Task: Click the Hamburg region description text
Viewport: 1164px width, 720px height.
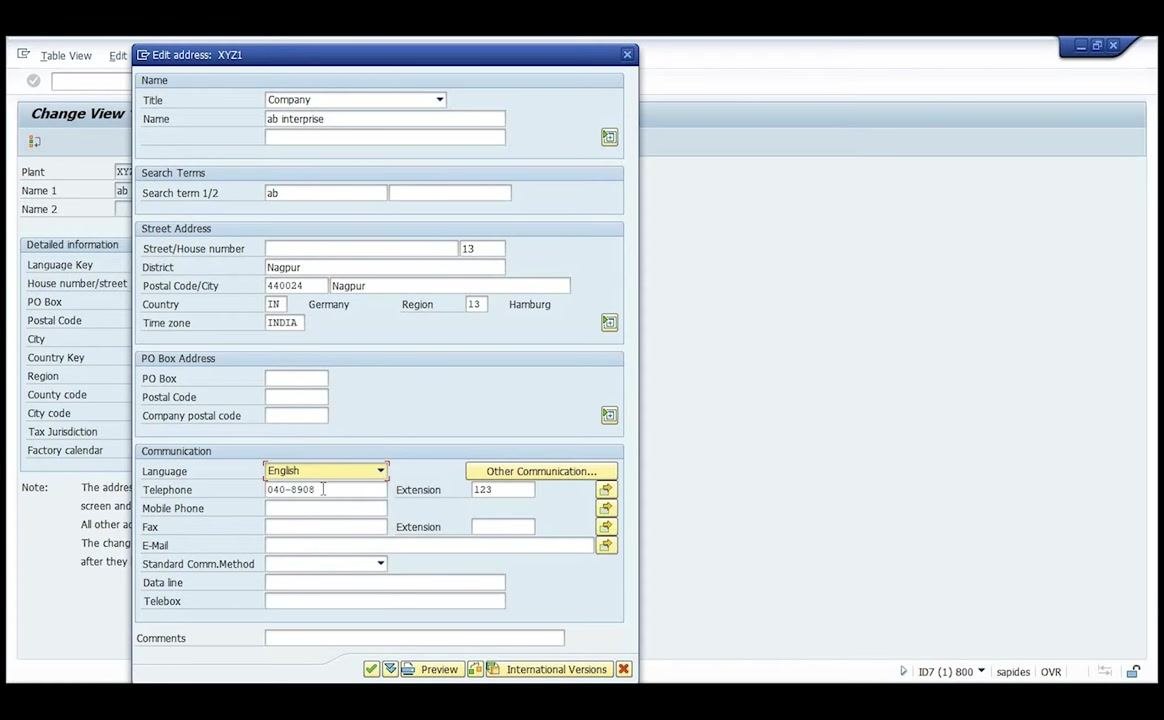Action: (x=529, y=304)
